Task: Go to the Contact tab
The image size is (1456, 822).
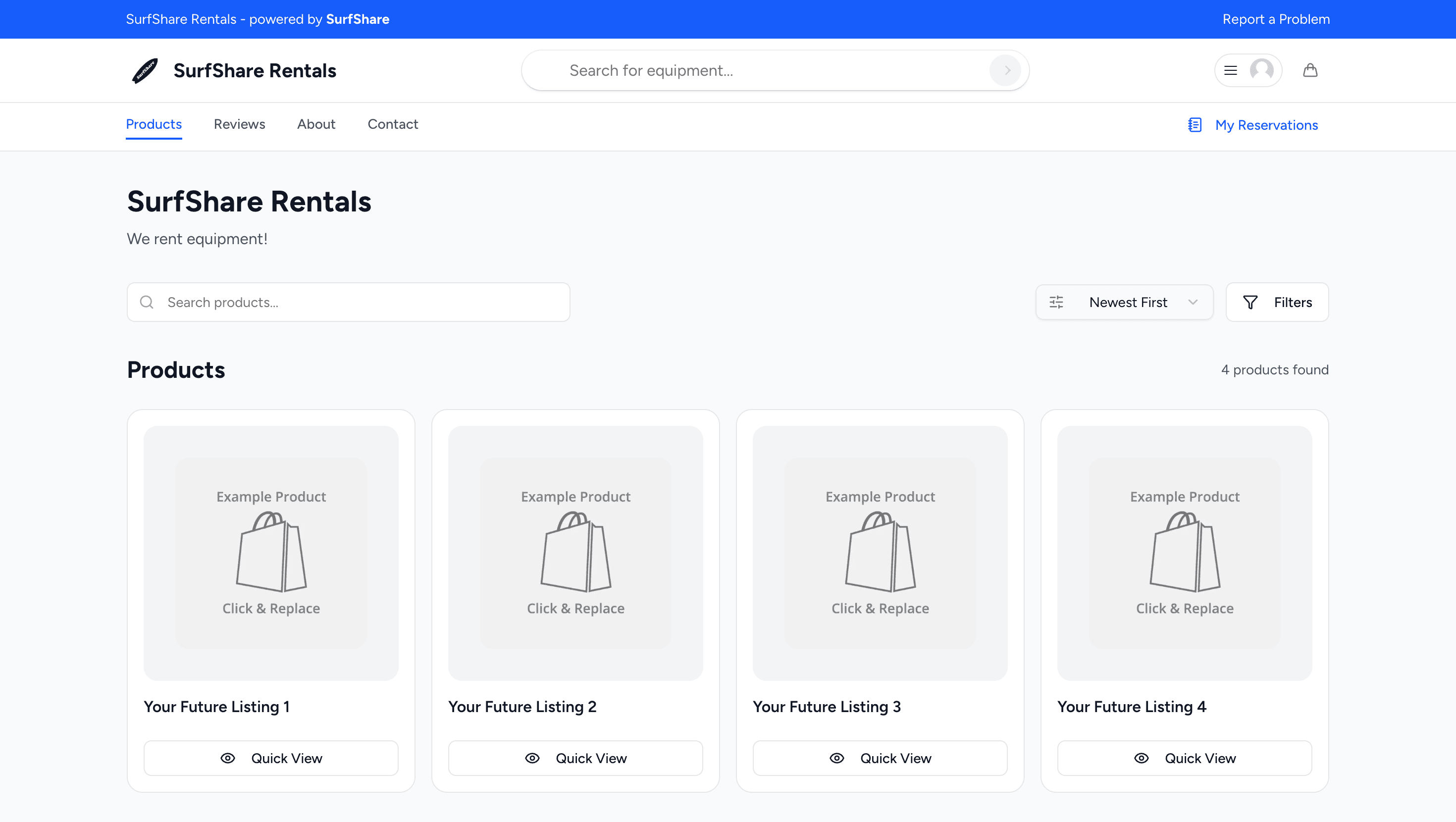Action: pos(392,124)
